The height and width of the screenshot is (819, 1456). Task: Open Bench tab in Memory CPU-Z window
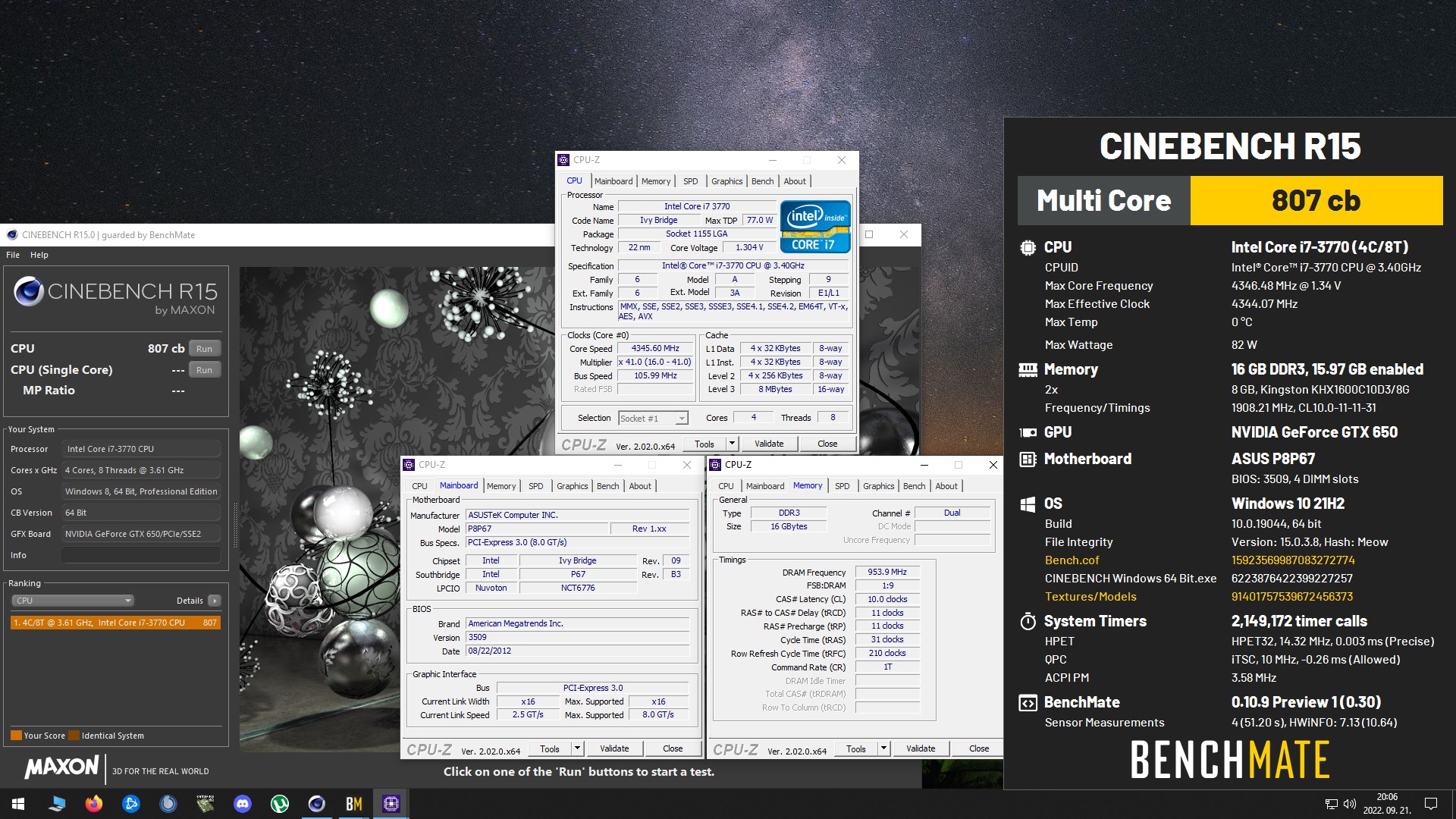pyautogui.click(x=914, y=486)
